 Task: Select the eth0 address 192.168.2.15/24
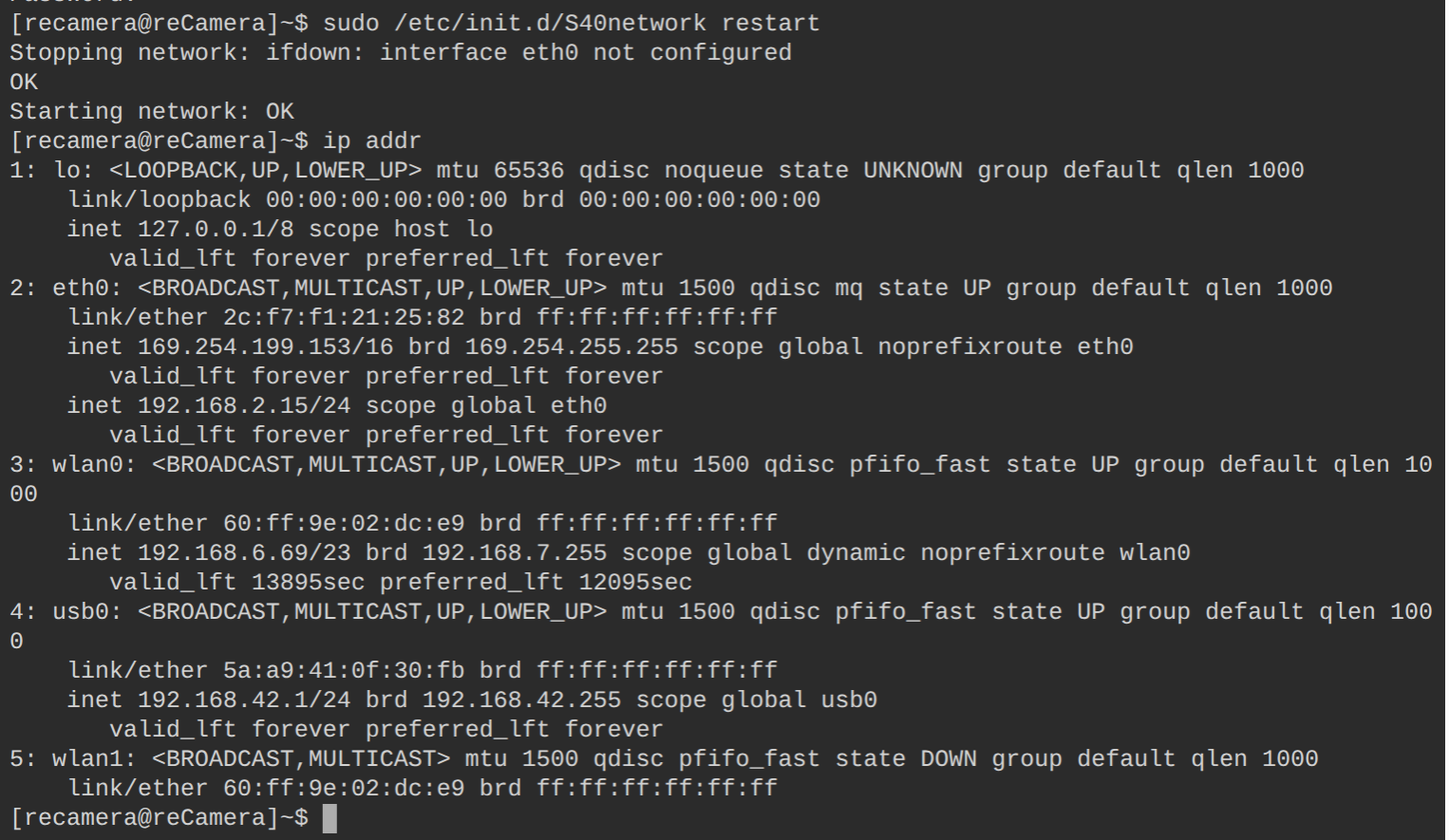(244, 405)
